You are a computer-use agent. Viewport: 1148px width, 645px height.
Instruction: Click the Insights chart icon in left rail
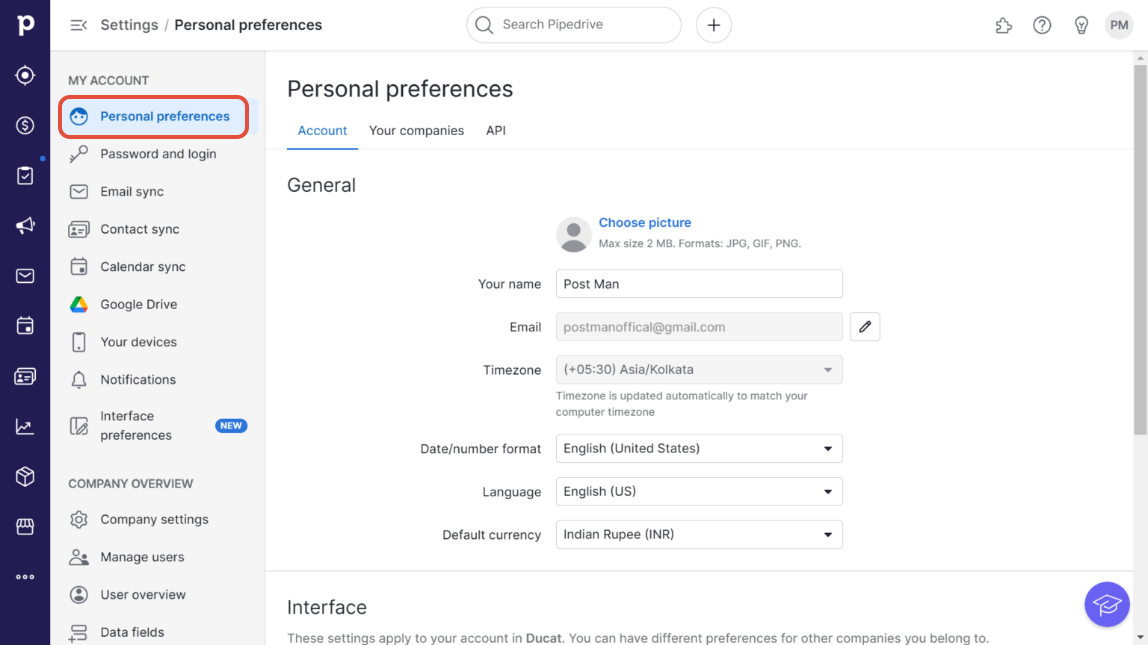coord(25,427)
